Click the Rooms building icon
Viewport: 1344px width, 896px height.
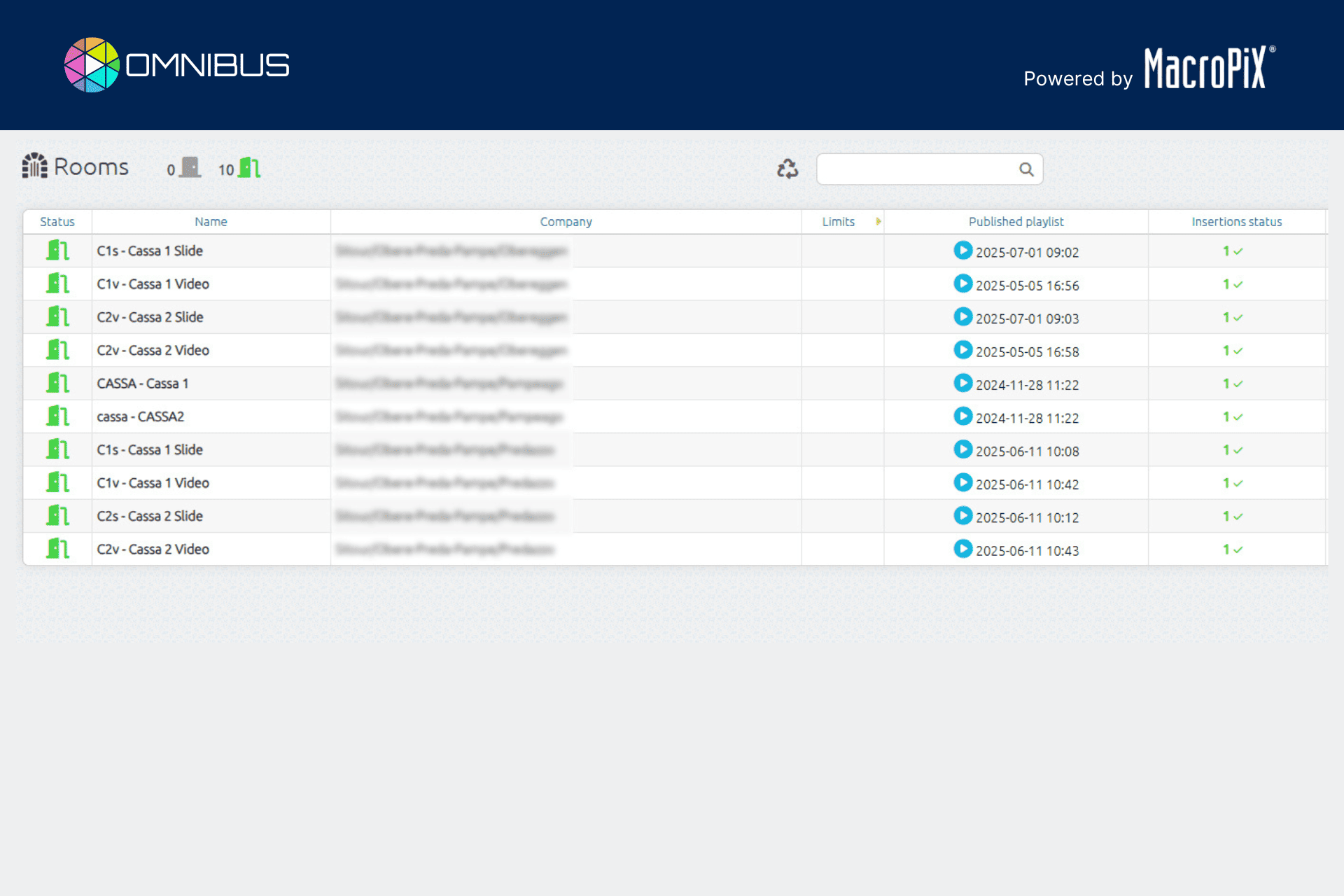click(x=35, y=167)
